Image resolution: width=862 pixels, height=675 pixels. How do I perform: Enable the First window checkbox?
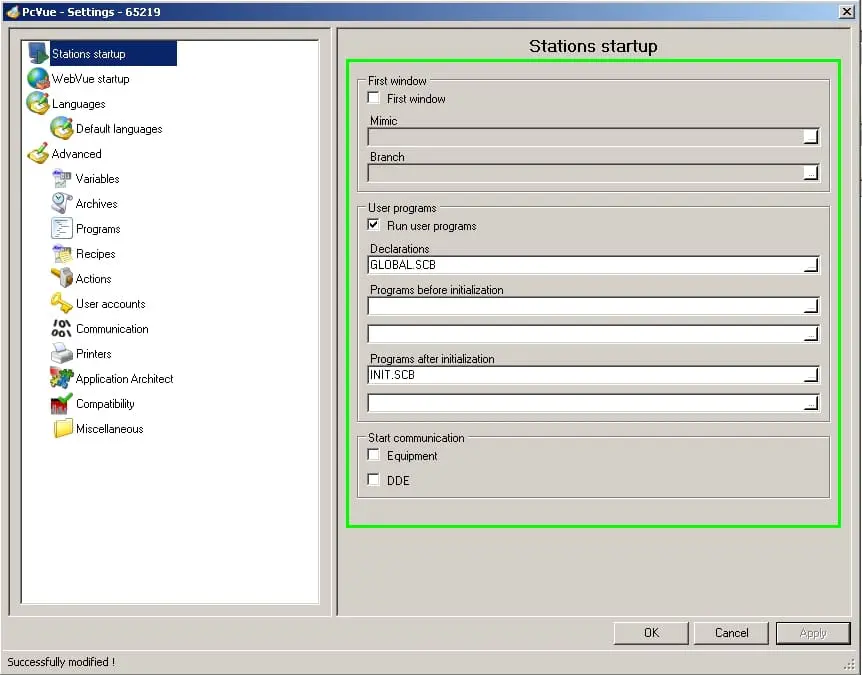coord(374,99)
